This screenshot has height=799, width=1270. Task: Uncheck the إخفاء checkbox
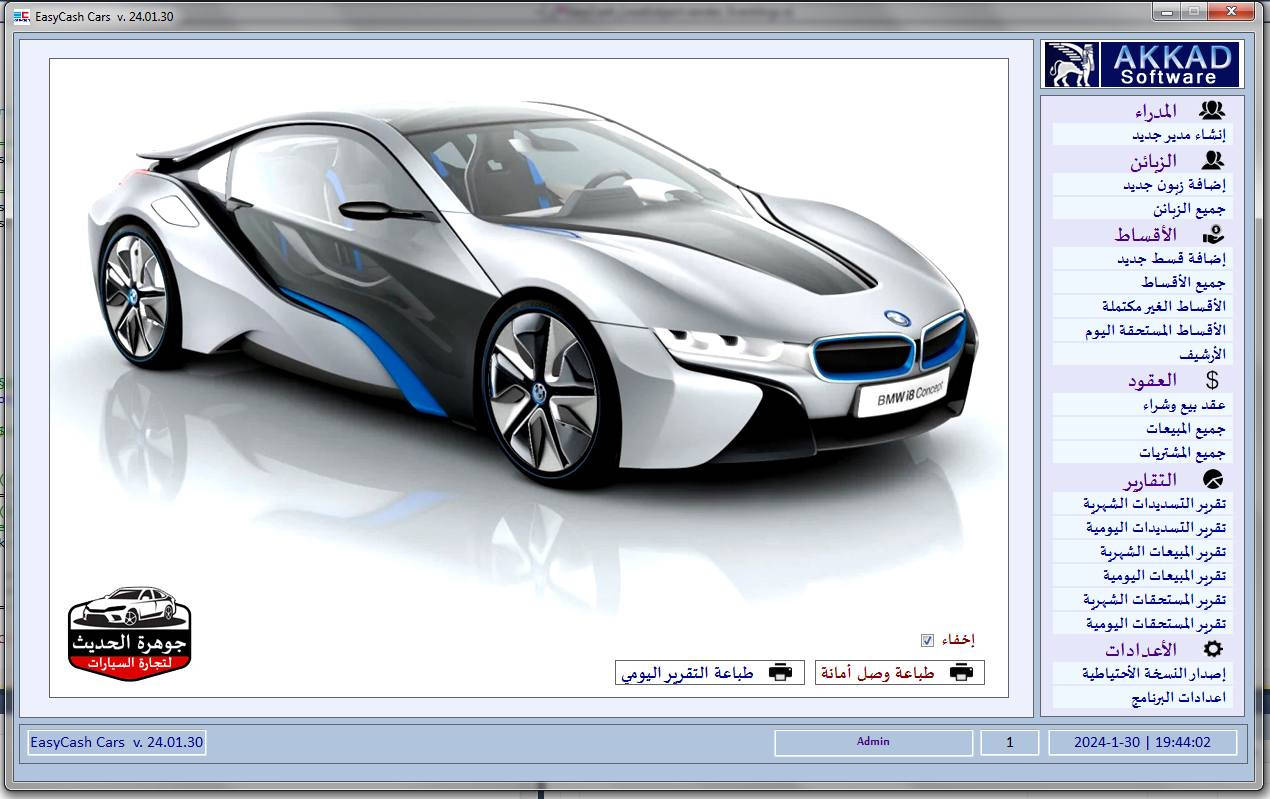(x=927, y=640)
